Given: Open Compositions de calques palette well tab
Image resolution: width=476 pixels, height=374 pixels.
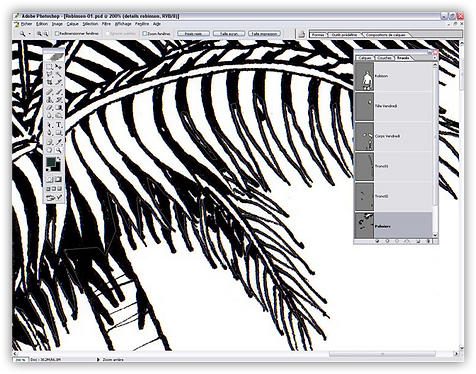Looking at the screenshot, I should coord(386,35).
